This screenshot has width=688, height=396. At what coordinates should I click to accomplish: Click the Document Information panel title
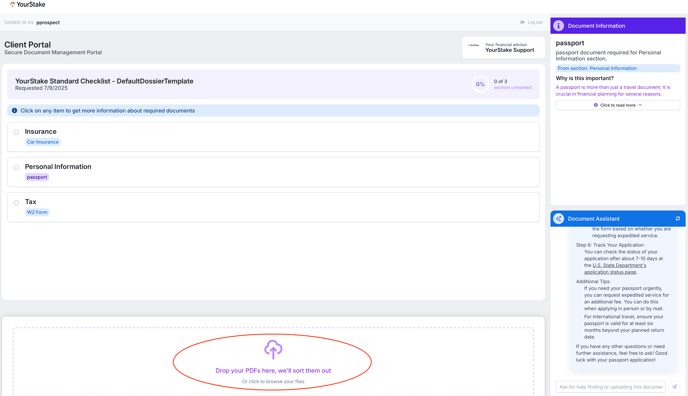(x=596, y=26)
